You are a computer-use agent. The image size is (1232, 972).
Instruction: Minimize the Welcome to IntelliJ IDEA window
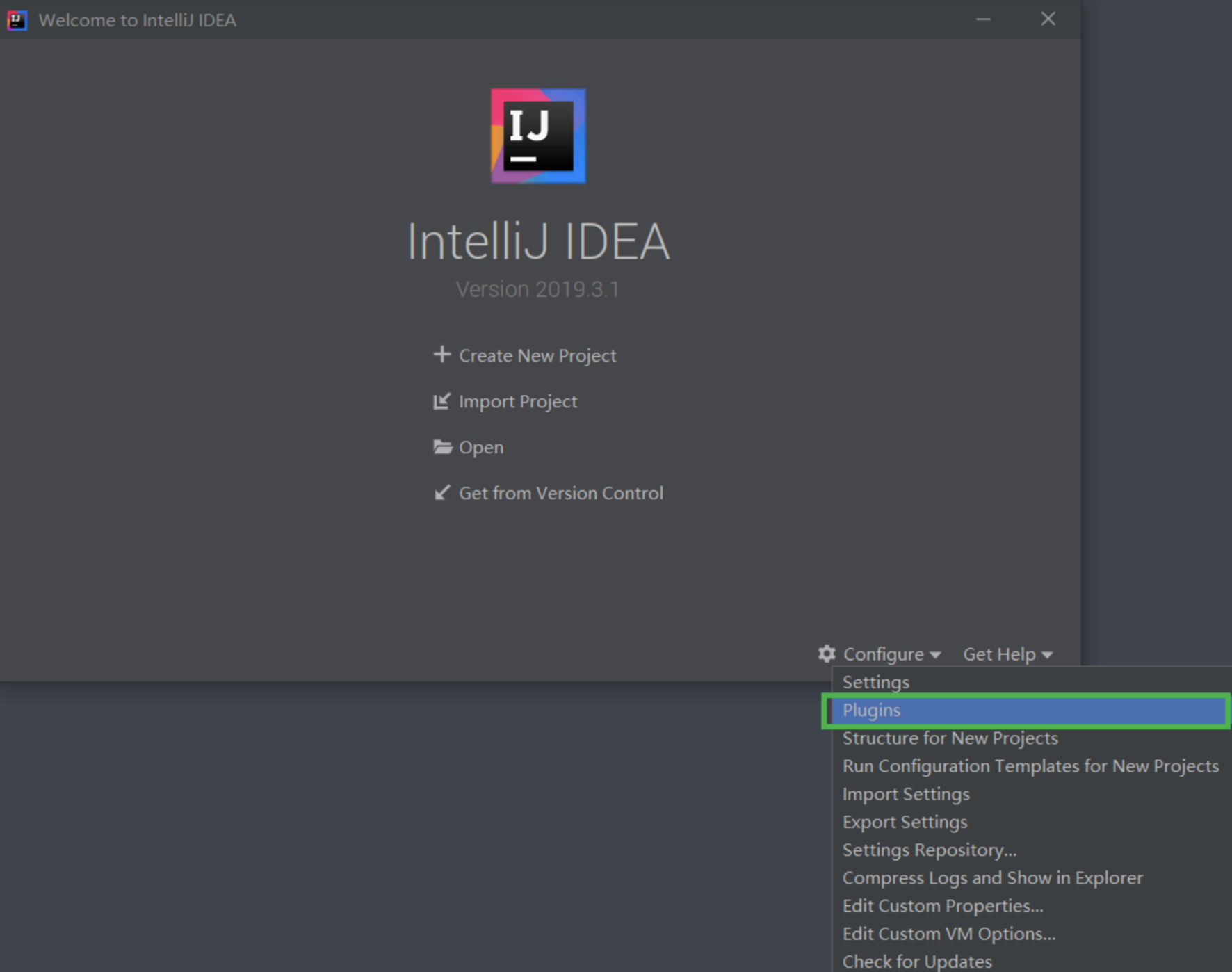pos(983,19)
